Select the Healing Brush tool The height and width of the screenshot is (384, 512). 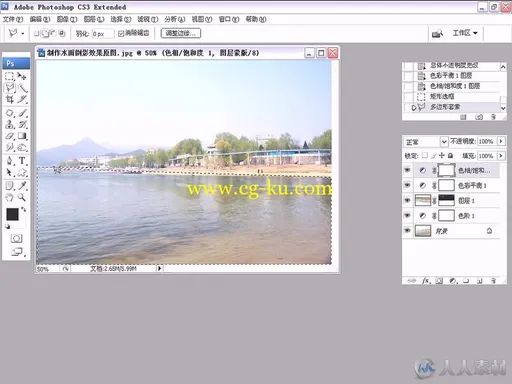click(x=9, y=113)
